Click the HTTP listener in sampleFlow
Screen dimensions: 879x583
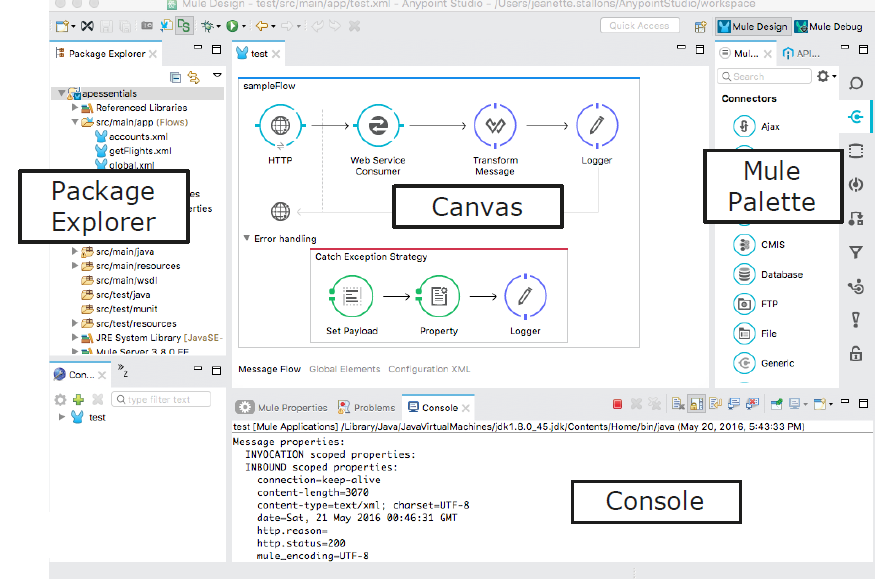click(280, 126)
